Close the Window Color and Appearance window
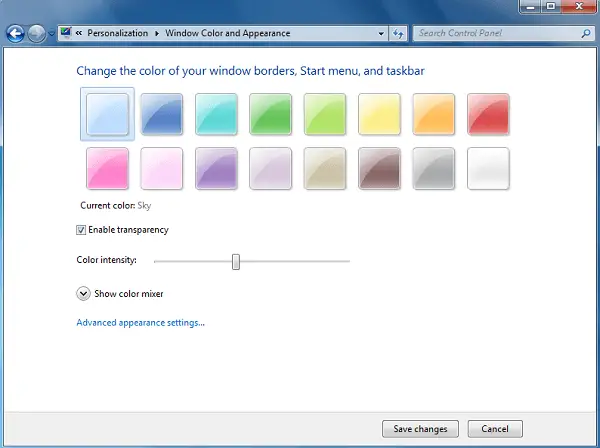 (x=579, y=7)
